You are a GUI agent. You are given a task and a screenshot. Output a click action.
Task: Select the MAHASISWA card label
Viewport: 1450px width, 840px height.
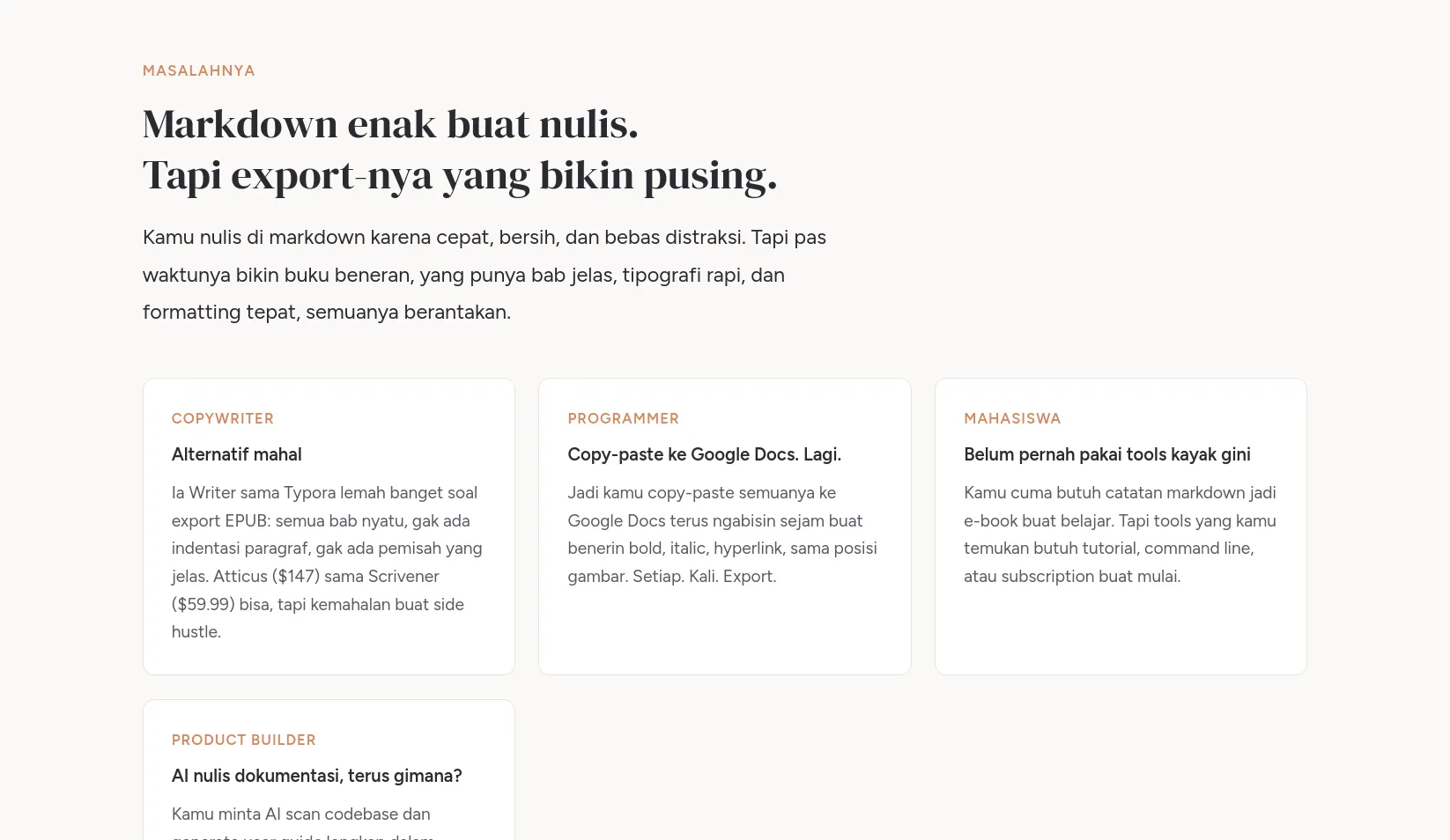click(1012, 418)
